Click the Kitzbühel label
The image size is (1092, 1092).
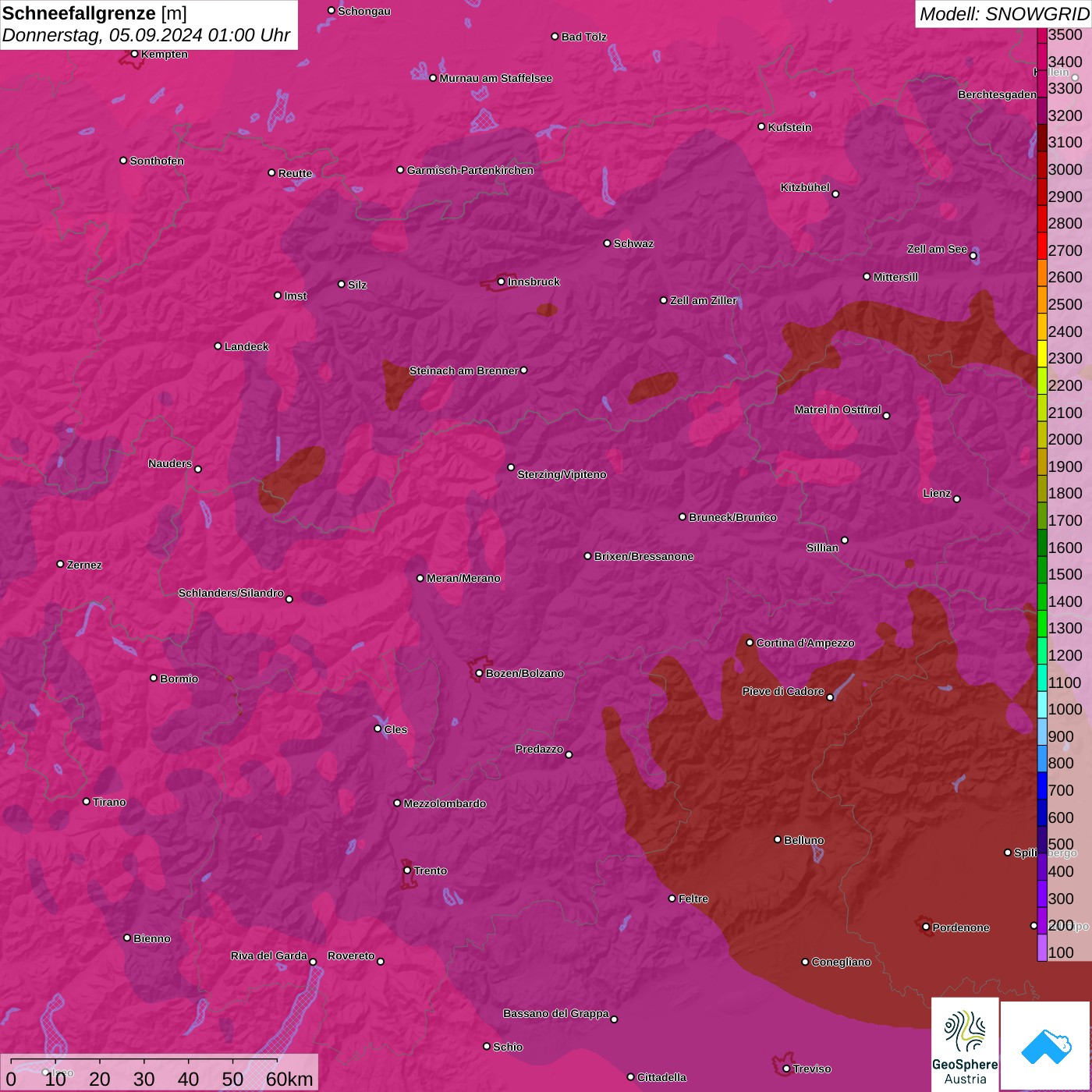click(x=805, y=187)
